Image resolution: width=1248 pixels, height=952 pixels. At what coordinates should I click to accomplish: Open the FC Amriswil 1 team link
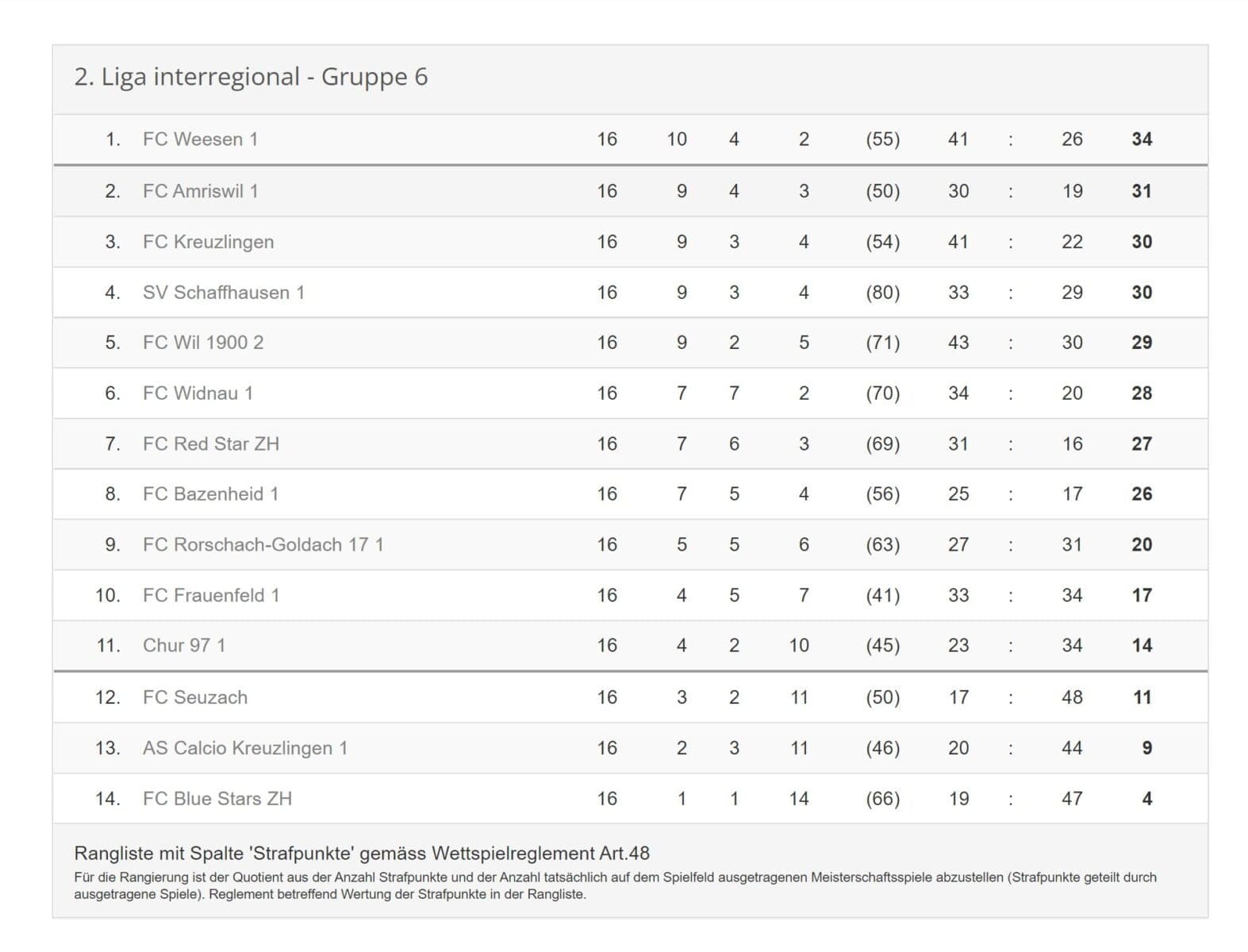click(200, 191)
